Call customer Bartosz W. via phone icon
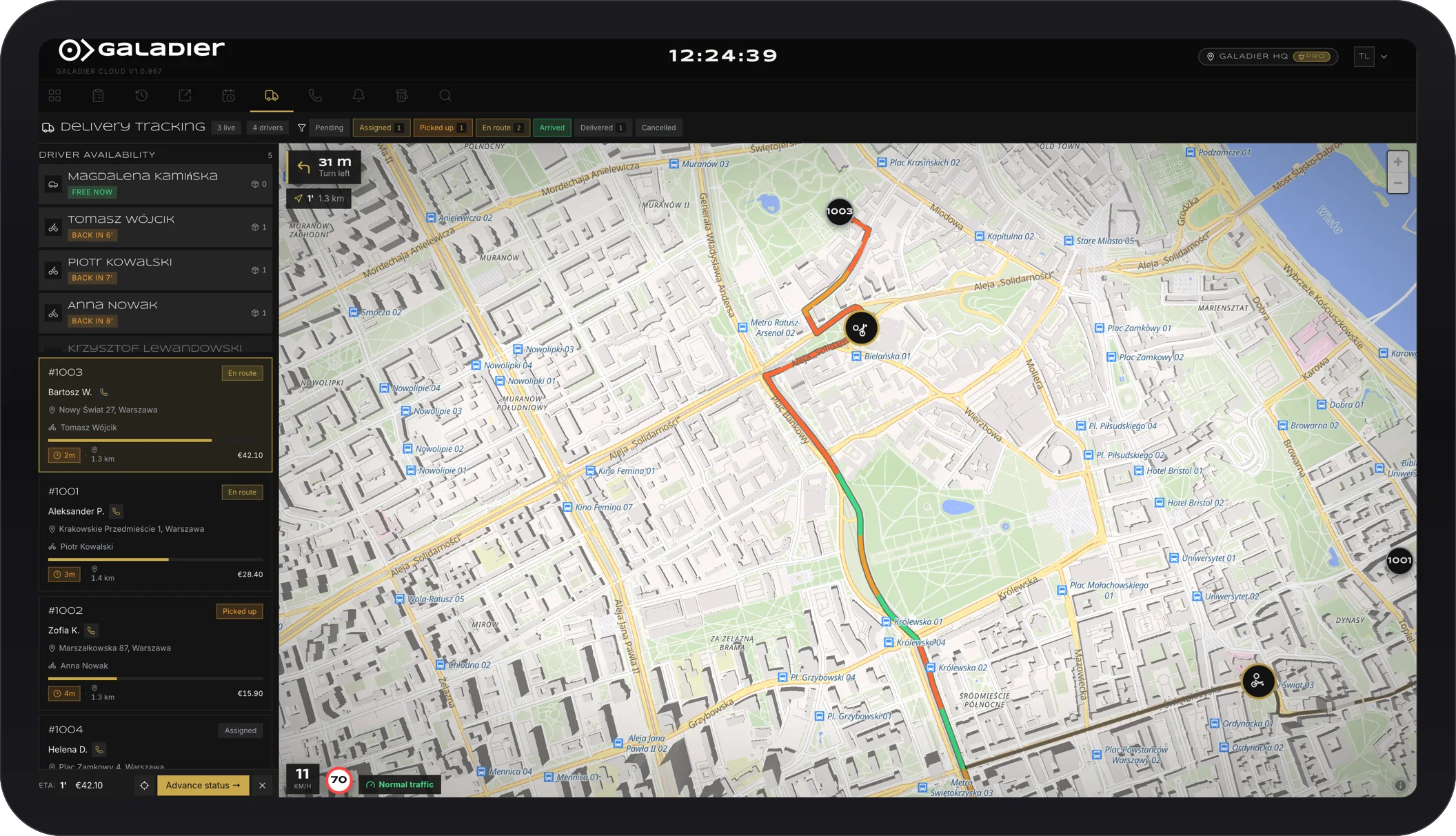1456x836 pixels. pos(104,392)
